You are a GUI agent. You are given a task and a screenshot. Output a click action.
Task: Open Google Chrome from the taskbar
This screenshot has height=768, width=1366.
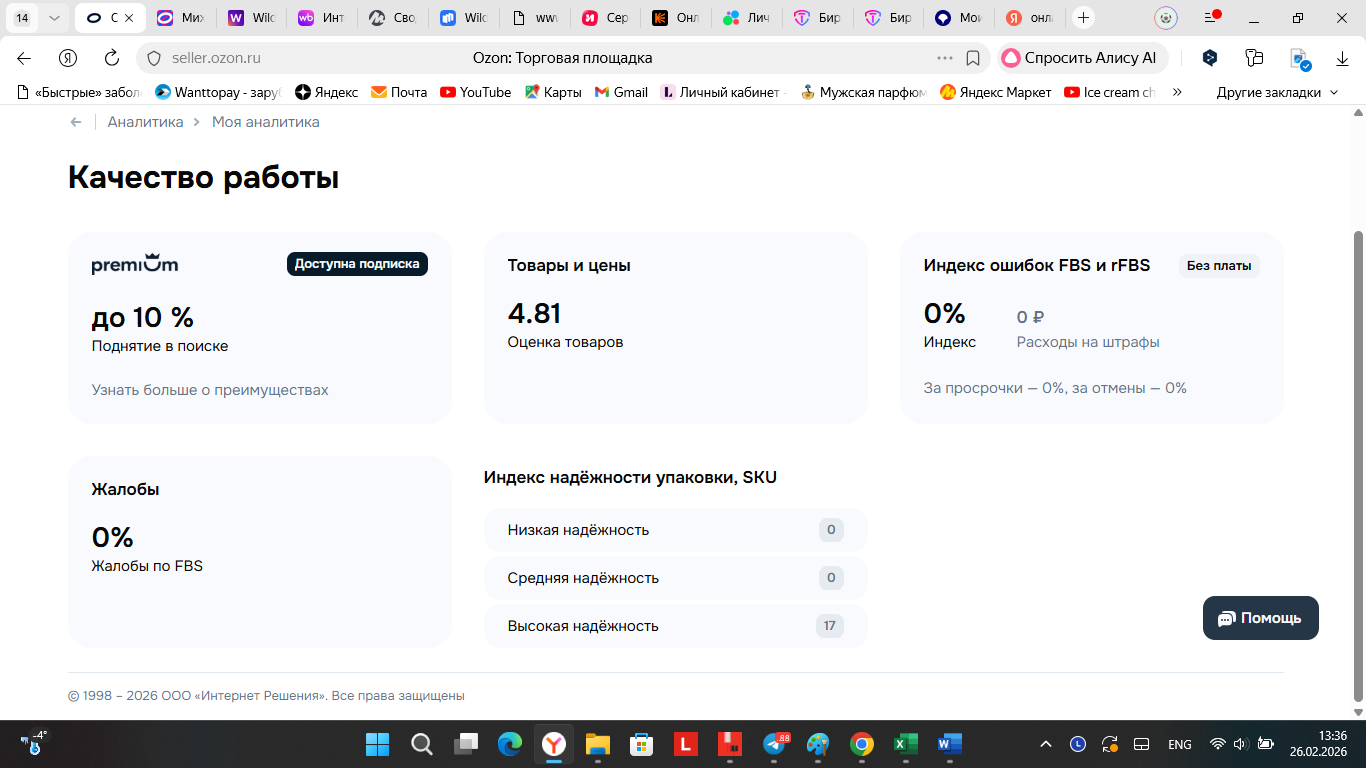(x=862, y=744)
